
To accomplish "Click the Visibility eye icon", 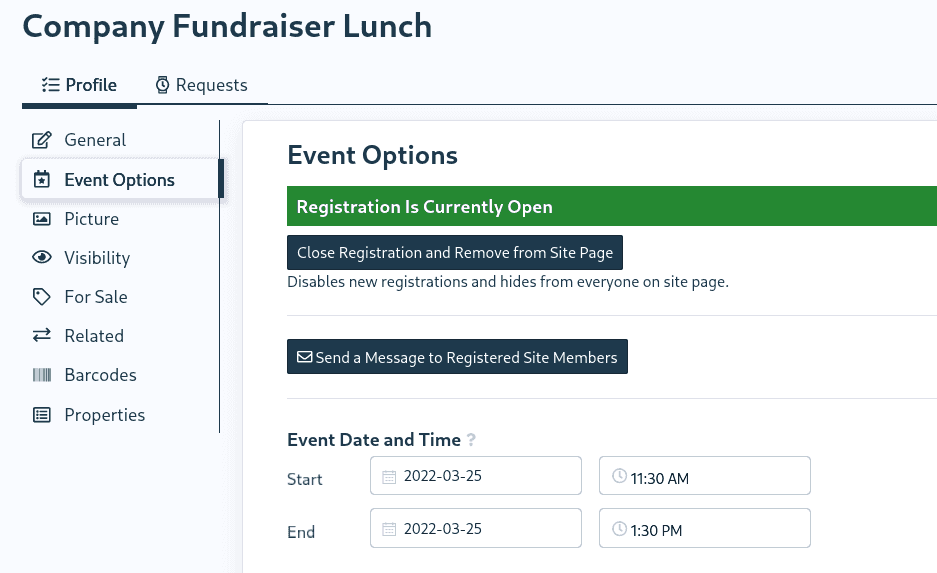I will [x=42, y=258].
